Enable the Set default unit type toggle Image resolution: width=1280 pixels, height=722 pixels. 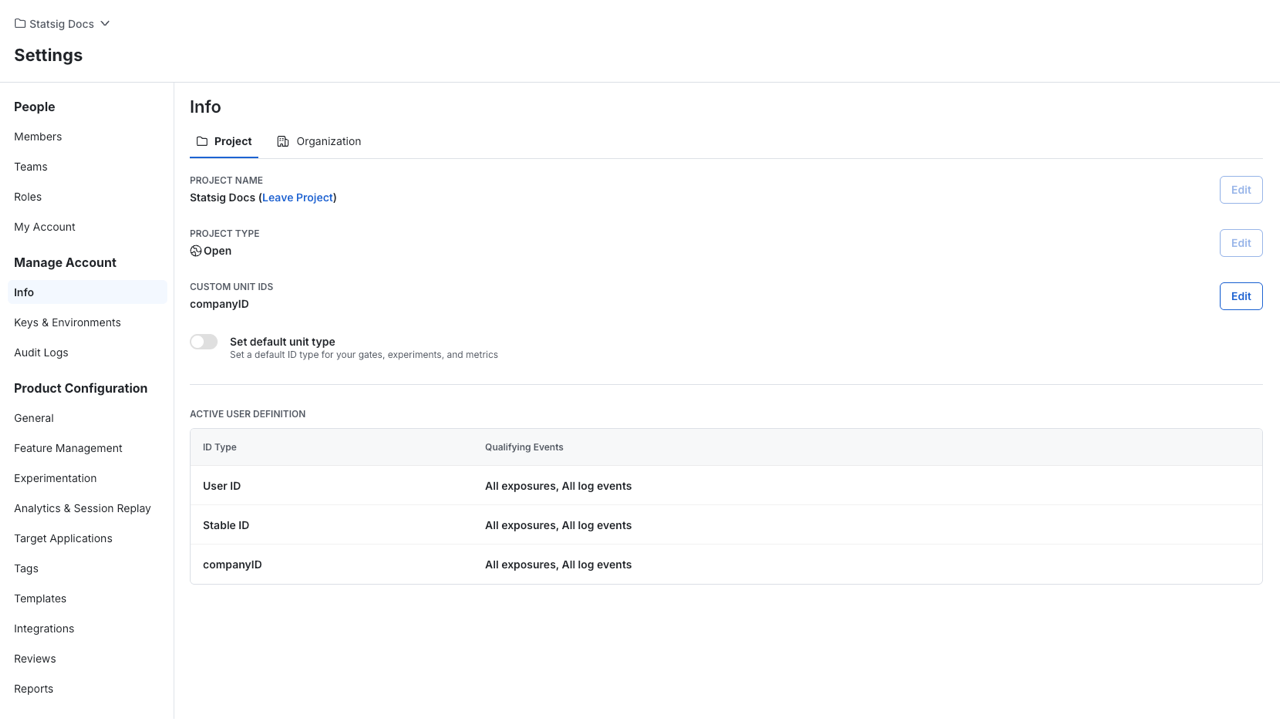click(203, 341)
